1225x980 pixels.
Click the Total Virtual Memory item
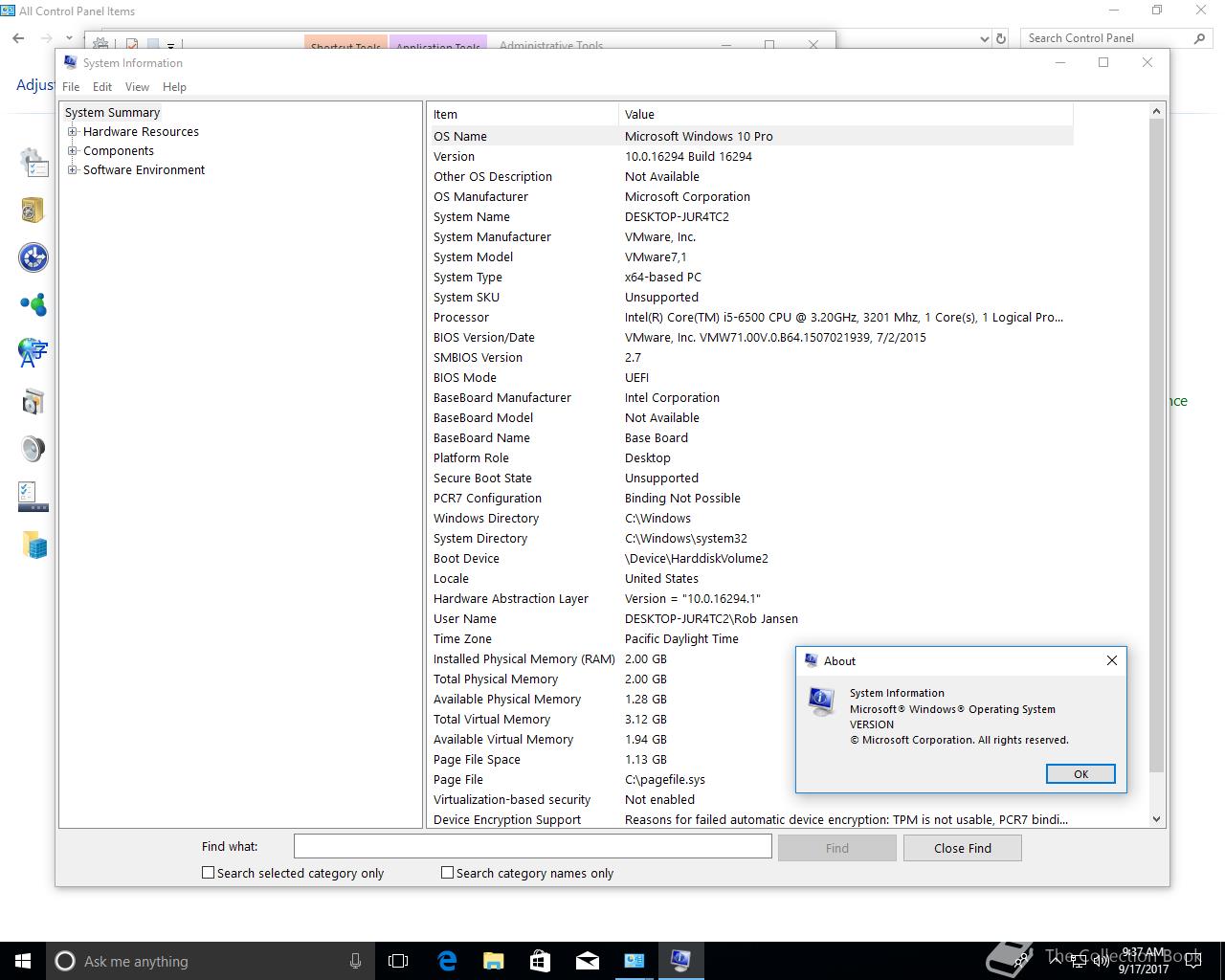492,719
